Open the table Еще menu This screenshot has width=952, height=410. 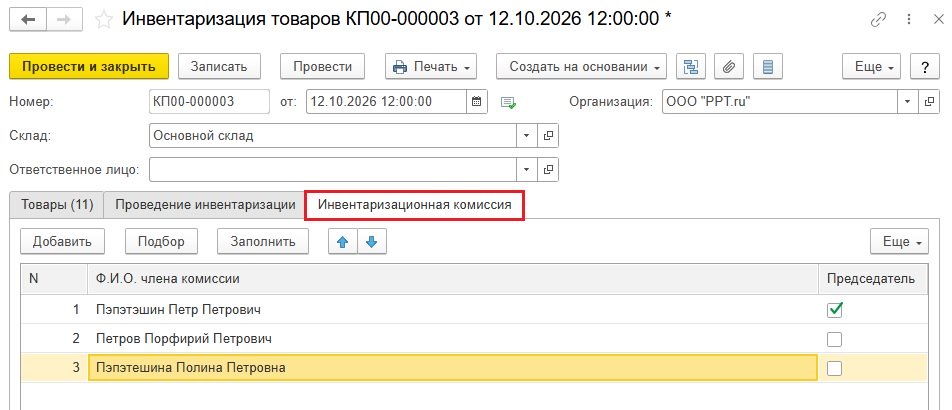(899, 241)
